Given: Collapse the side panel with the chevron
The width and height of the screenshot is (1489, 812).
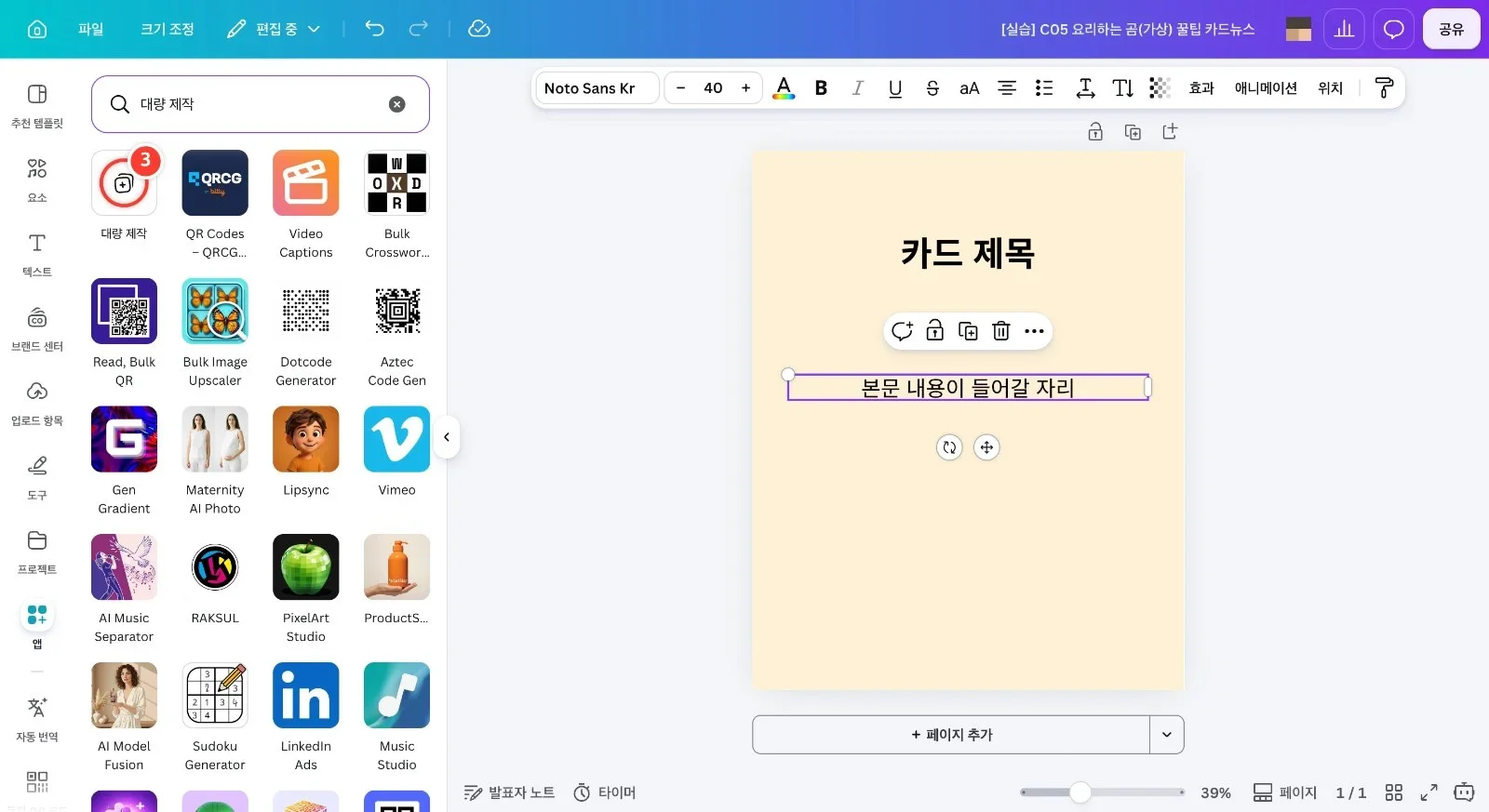Looking at the screenshot, I should [x=447, y=437].
